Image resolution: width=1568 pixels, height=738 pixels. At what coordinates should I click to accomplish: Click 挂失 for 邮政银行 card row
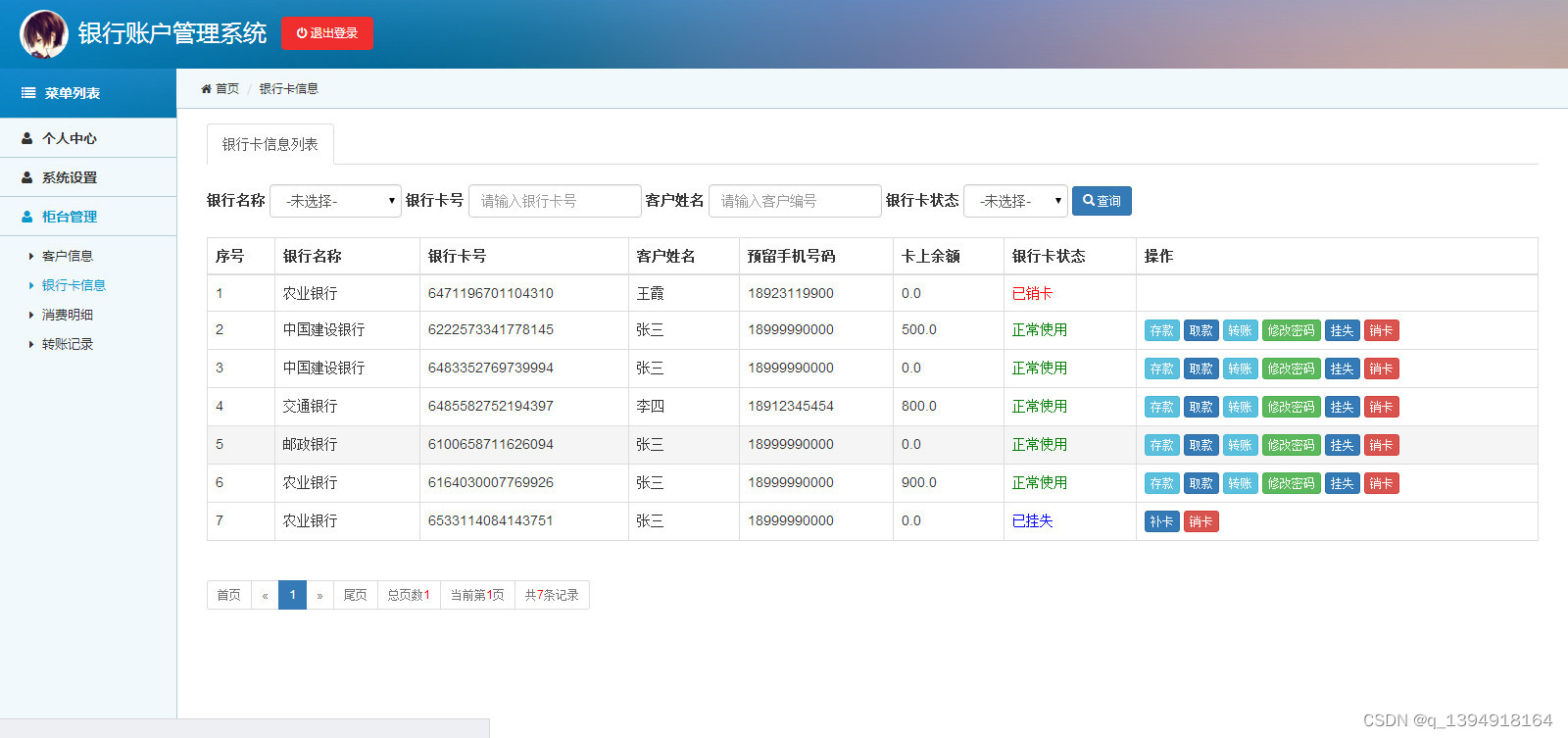click(1343, 446)
